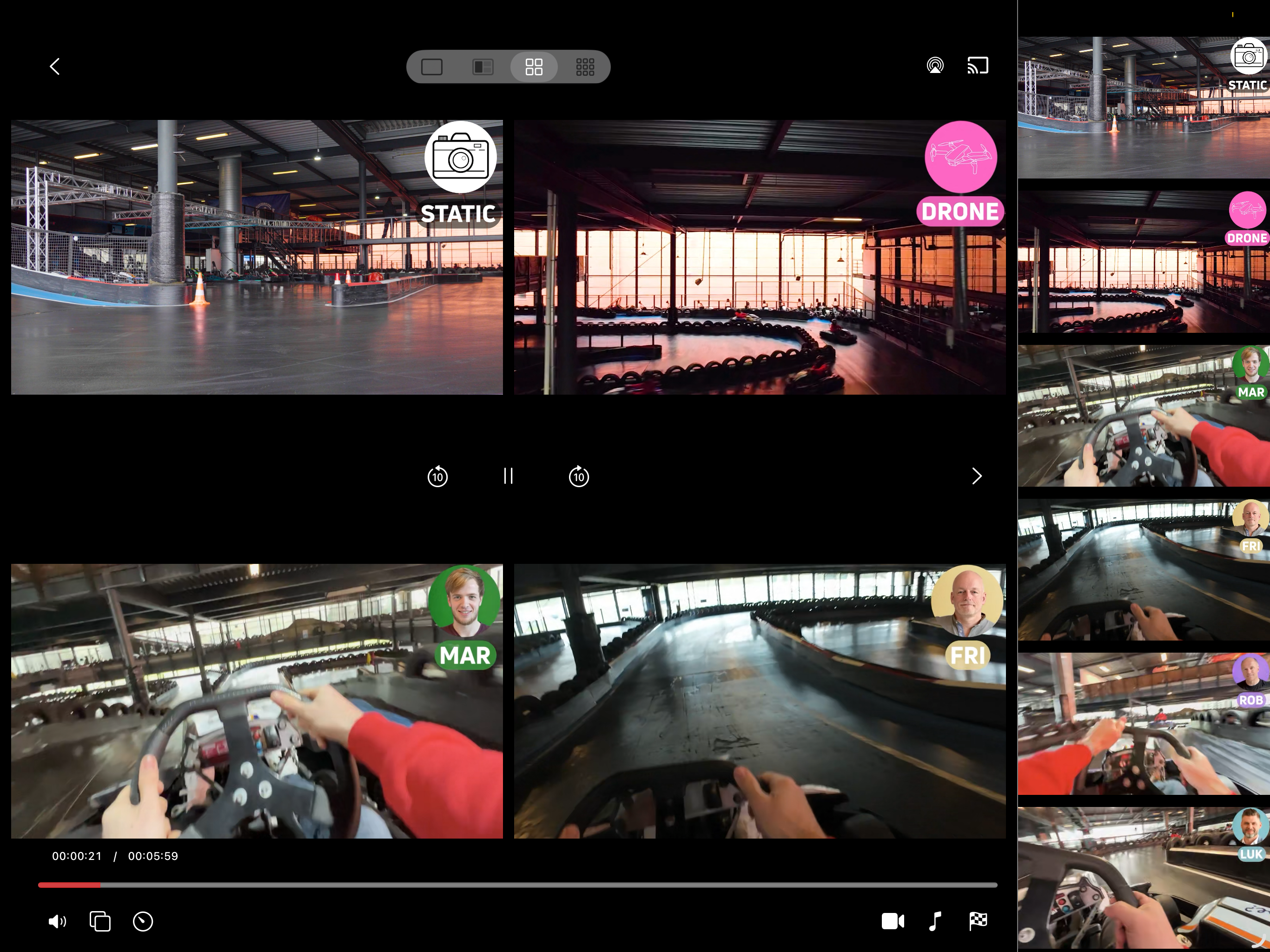This screenshot has height=952, width=1270.
Task: Click the ROB label in side panel
Action: [1251, 700]
